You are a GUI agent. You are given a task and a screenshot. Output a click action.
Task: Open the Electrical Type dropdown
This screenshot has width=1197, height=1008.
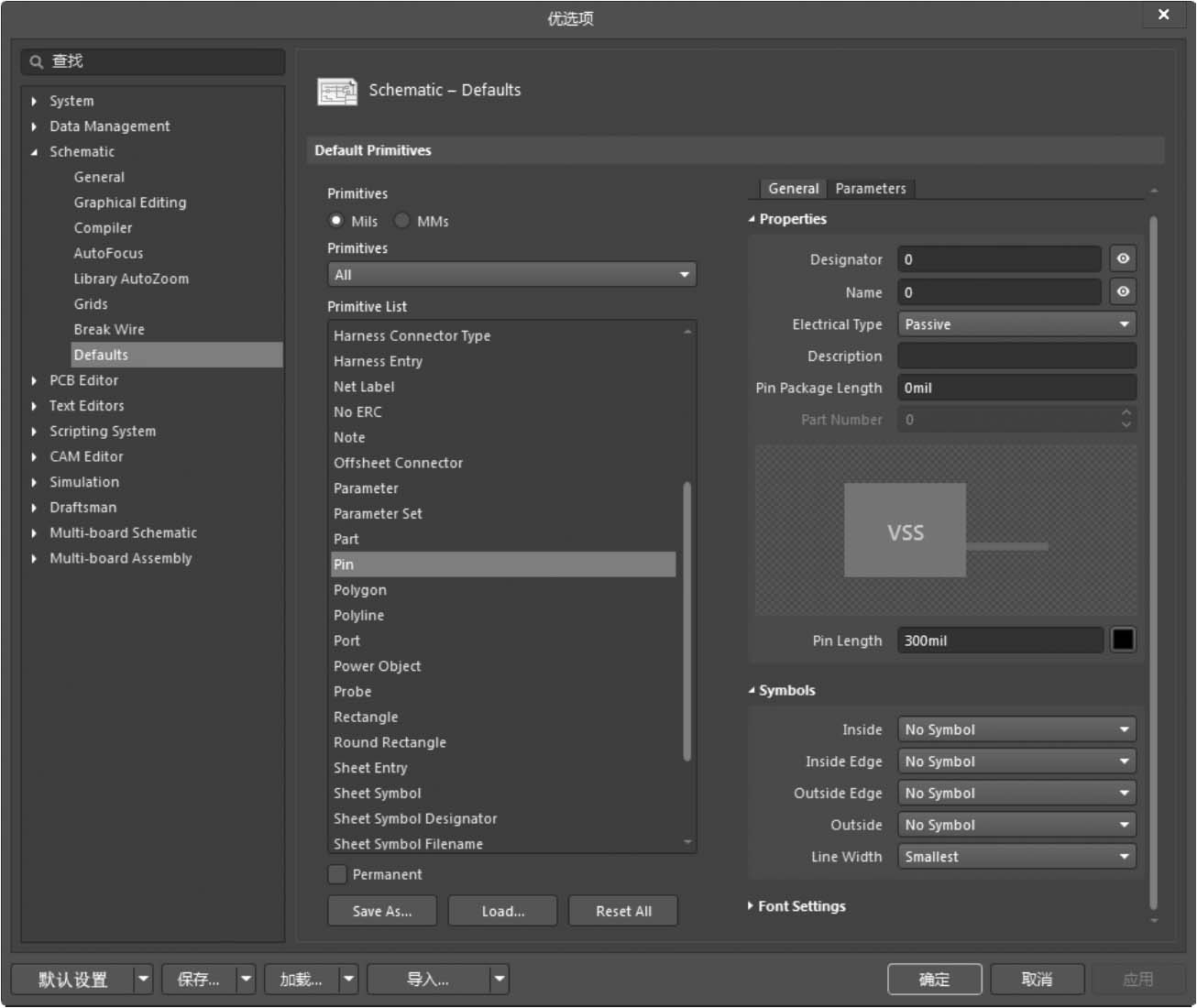1016,324
